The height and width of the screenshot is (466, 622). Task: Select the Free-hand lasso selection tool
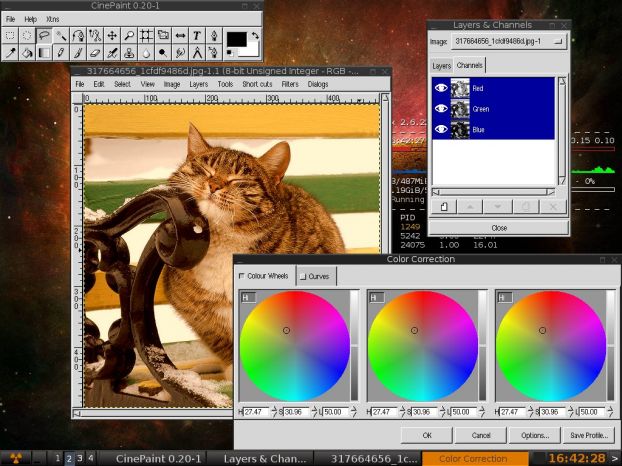click(44, 36)
